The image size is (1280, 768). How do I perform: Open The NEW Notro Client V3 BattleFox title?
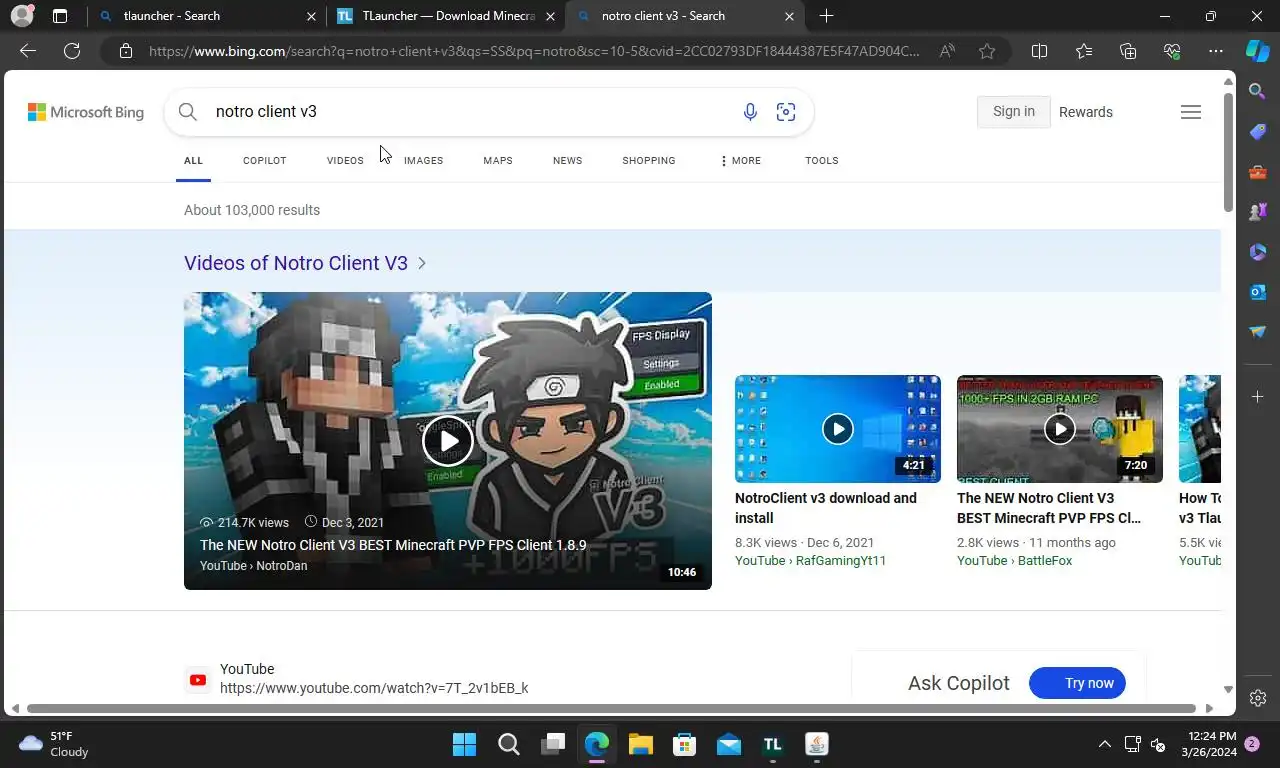(1049, 508)
